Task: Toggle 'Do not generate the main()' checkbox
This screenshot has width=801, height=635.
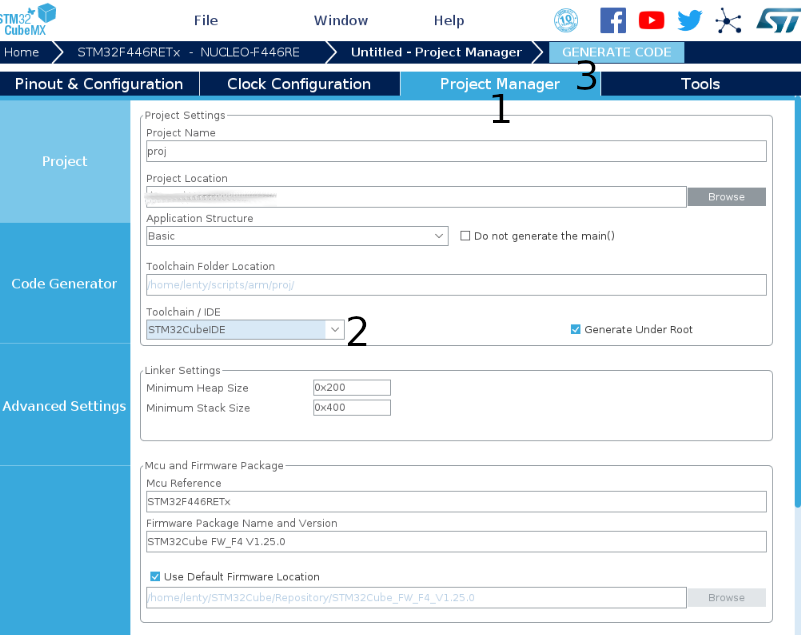Action: [x=465, y=236]
